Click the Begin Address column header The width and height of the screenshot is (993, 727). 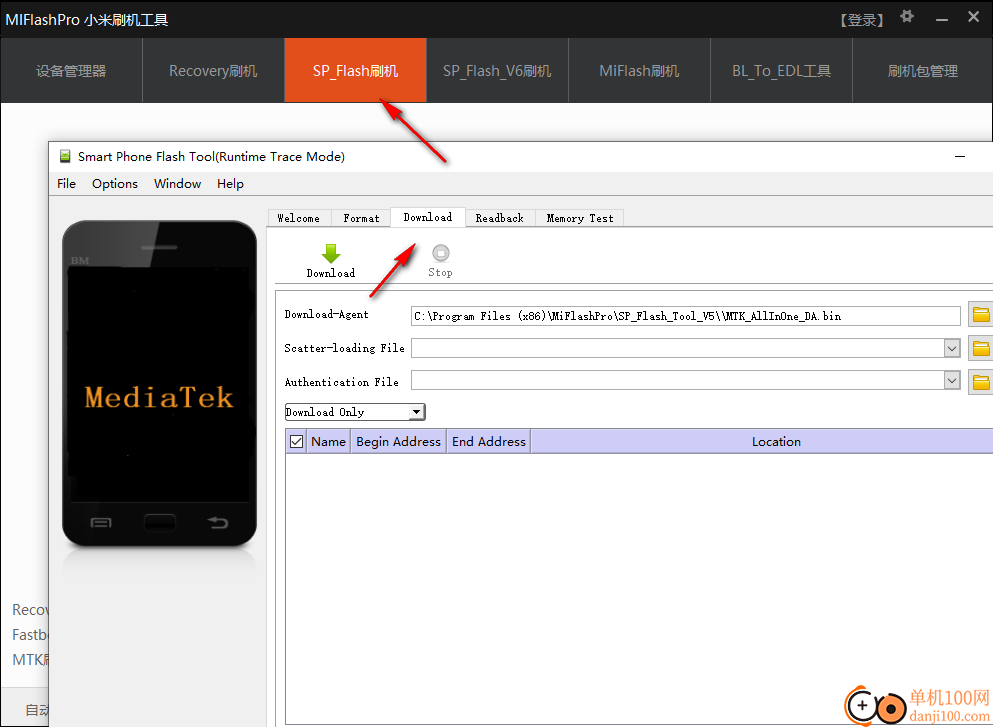pos(398,441)
